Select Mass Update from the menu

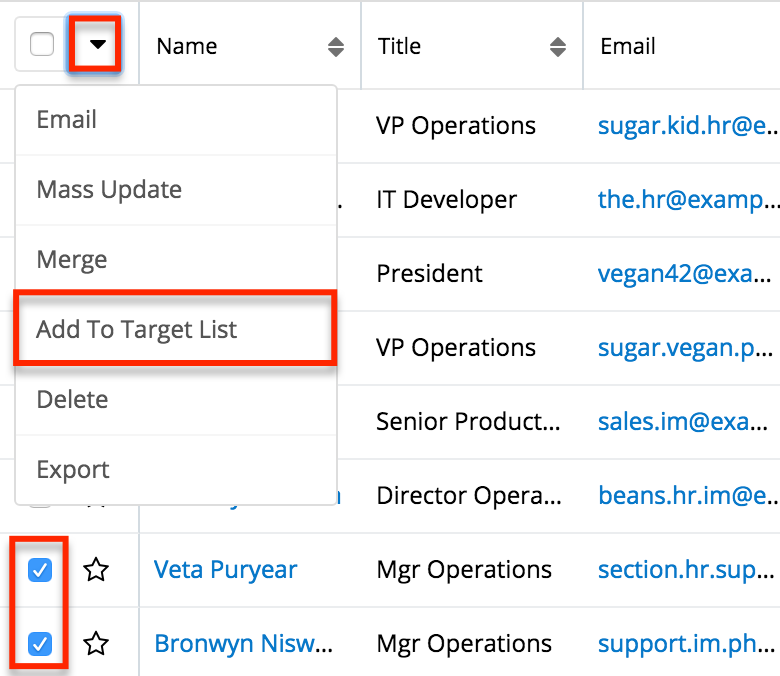click(109, 190)
